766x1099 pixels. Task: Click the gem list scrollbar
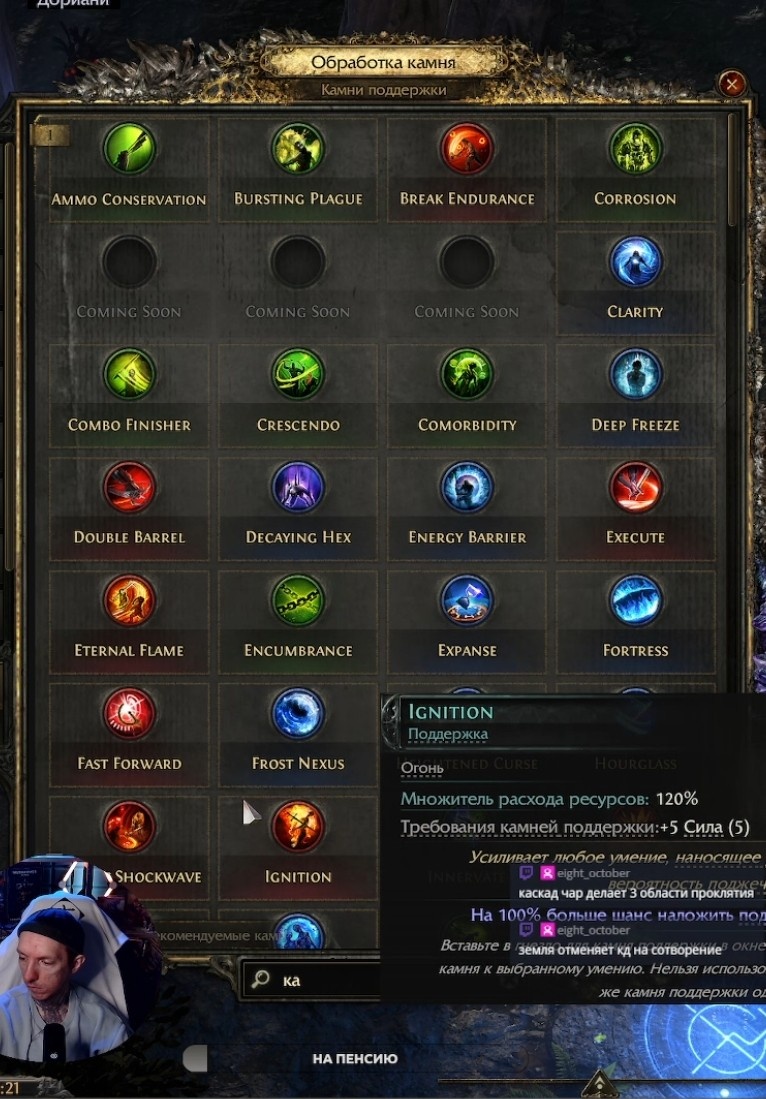(732, 170)
